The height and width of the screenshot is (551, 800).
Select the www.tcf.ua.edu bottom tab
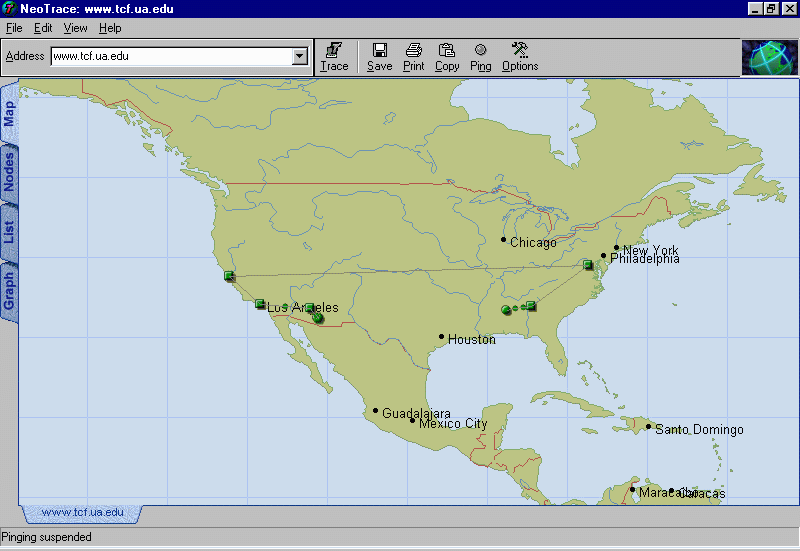point(82,513)
